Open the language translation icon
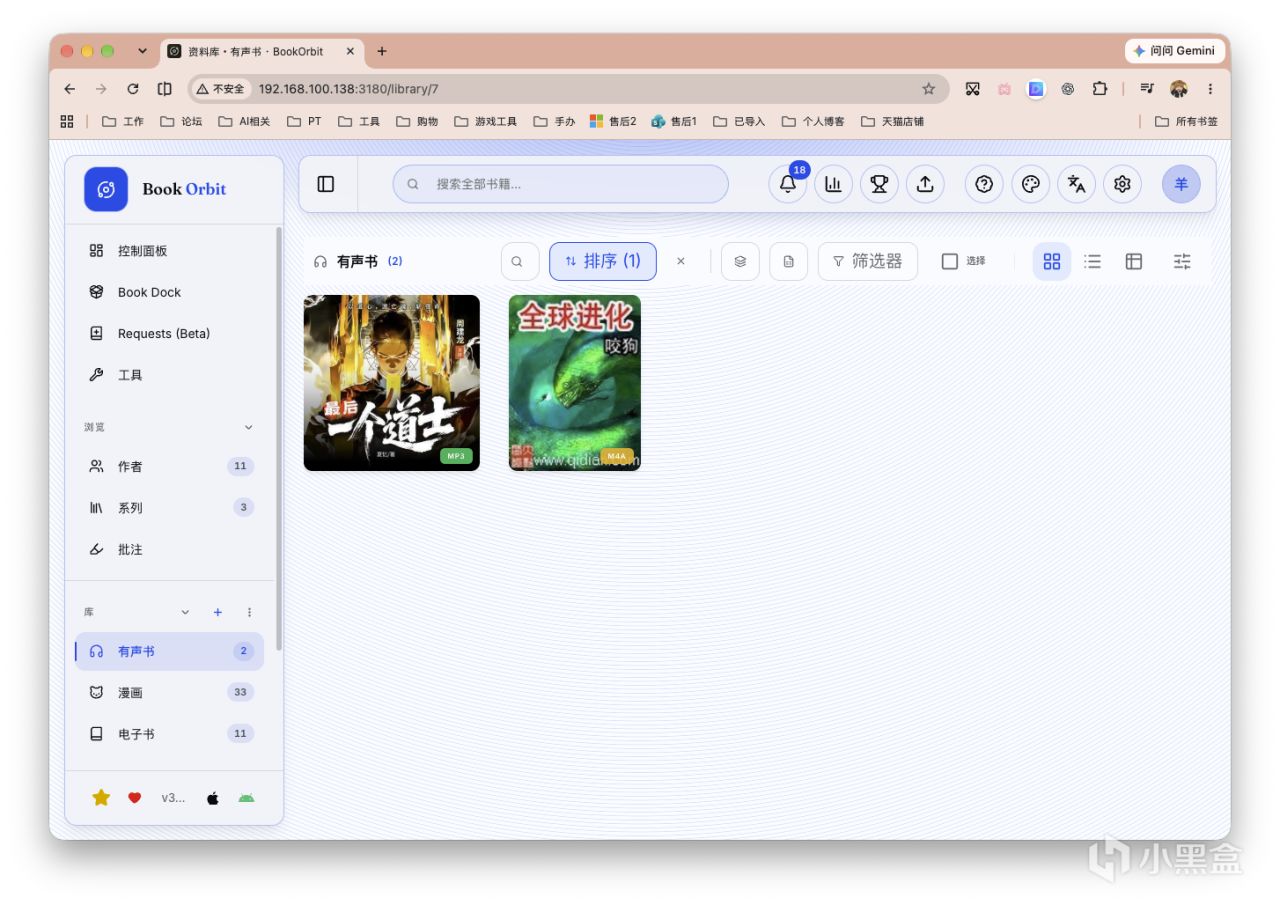Screen dimensions: 1280x905 pos(1076,184)
